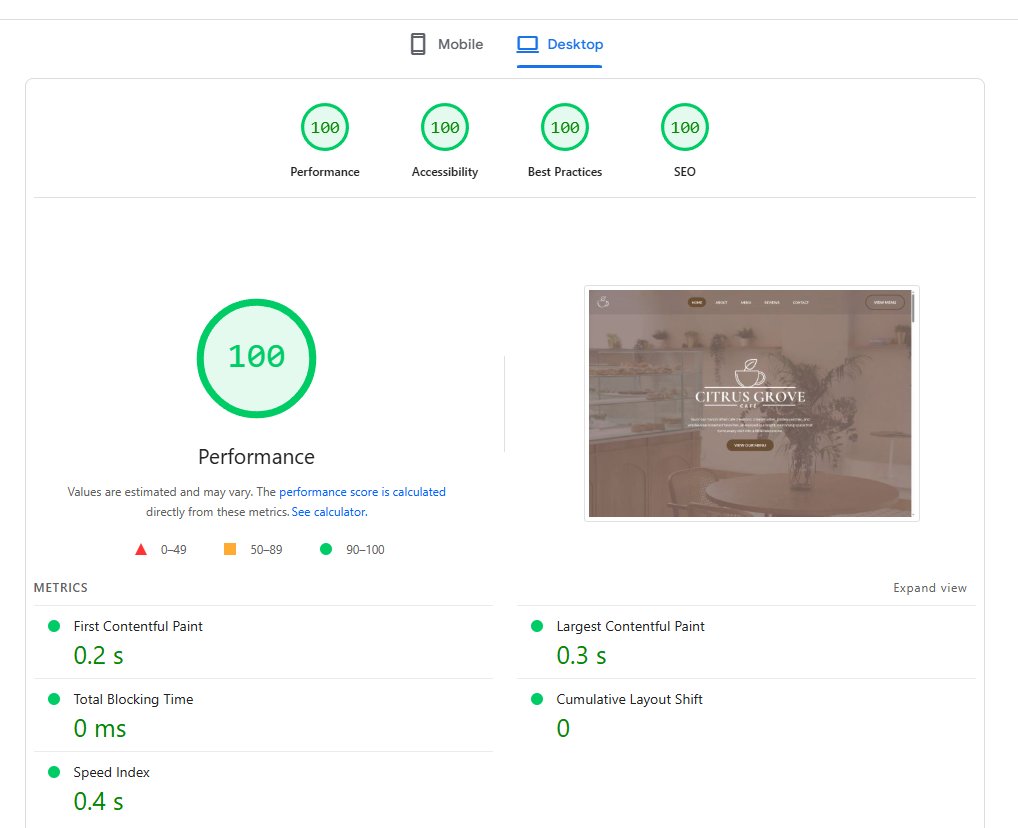This screenshot has width=1018, height=828.
Task: Open the performance score is calculated link
Action: (x=362, y=491)
